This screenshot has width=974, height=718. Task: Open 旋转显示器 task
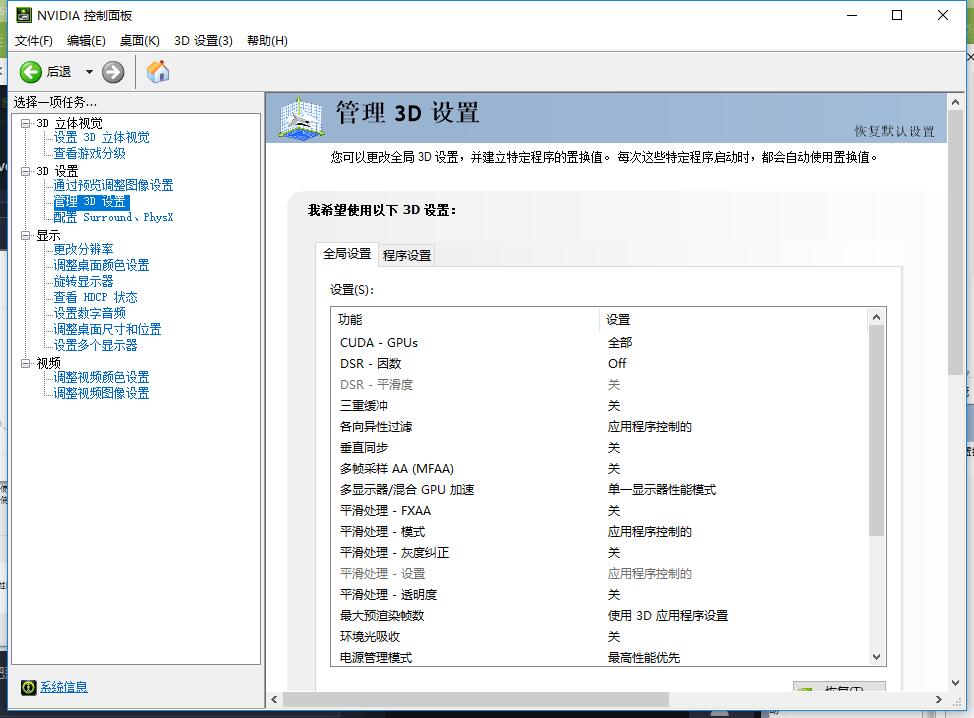83,281
